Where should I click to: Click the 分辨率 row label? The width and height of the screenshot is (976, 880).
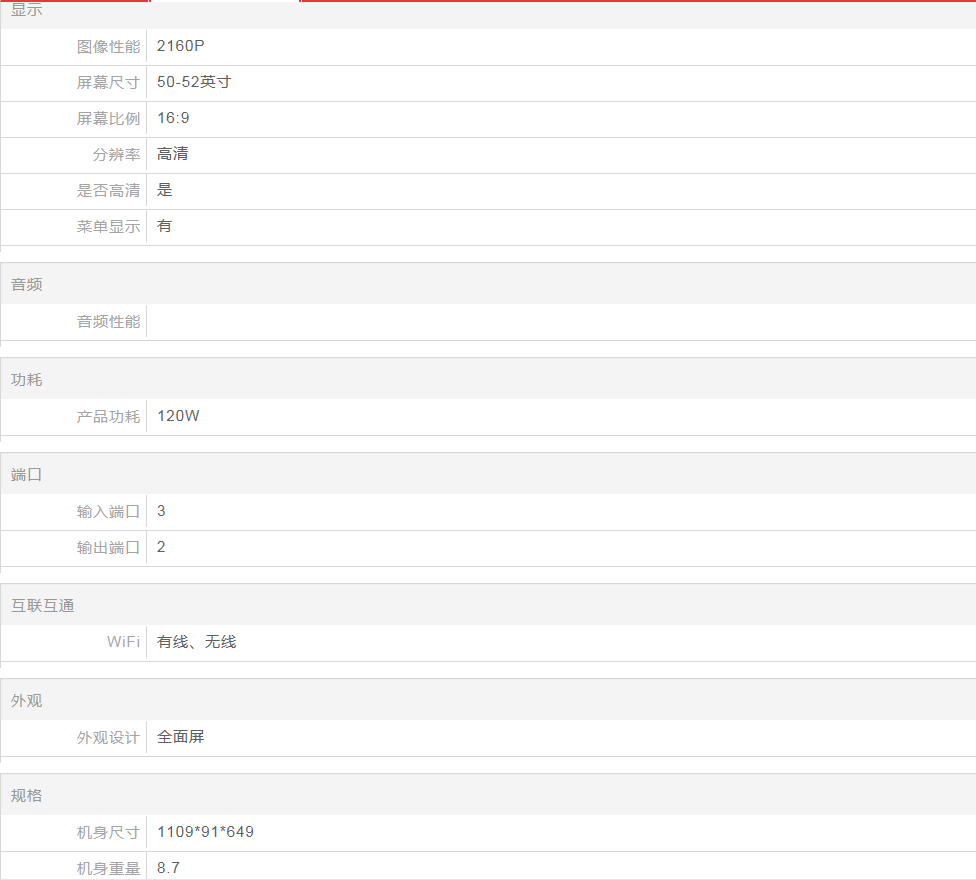(116, 155)
